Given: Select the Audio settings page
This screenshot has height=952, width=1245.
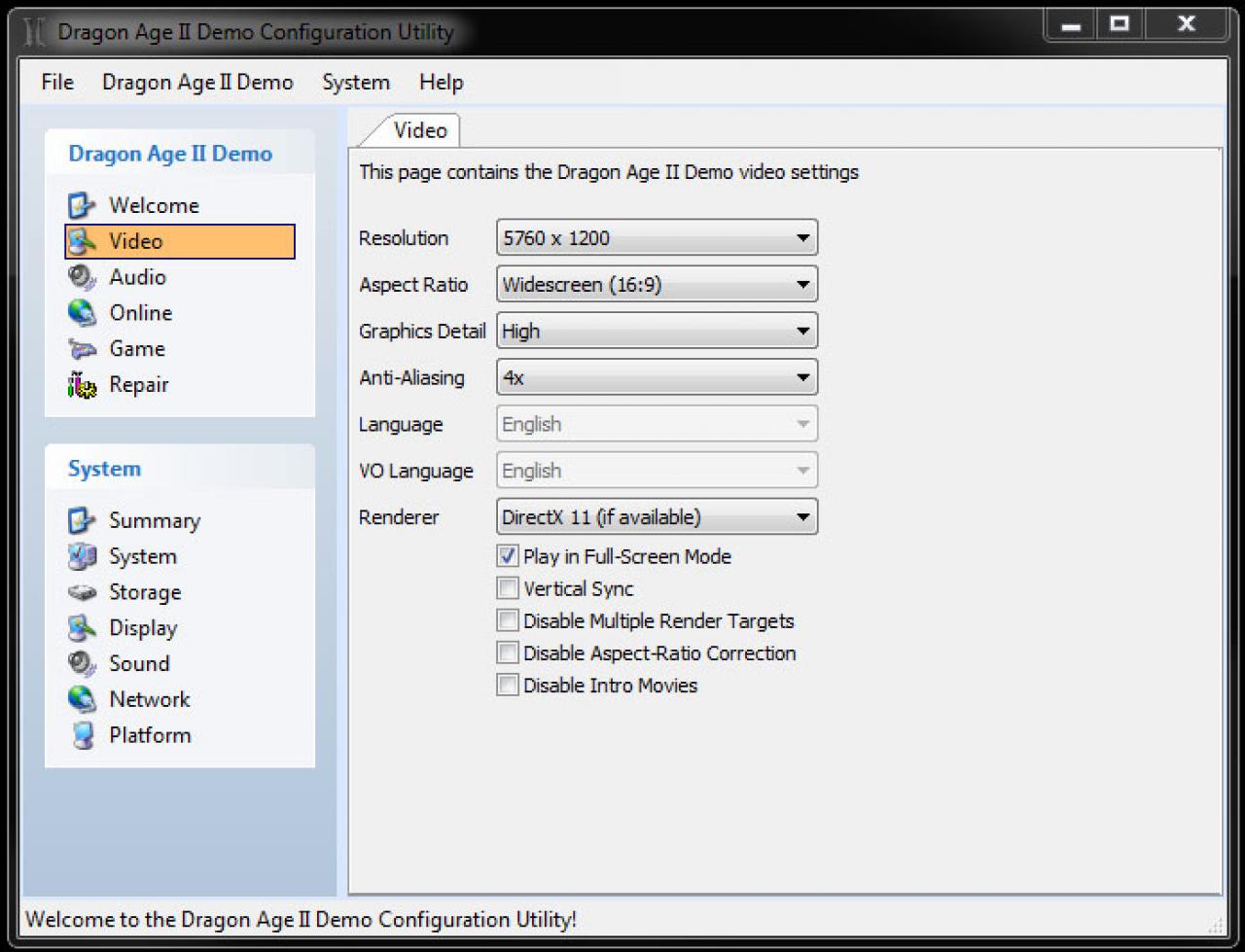Looking at the screenshot, I should tap(137, 277).
